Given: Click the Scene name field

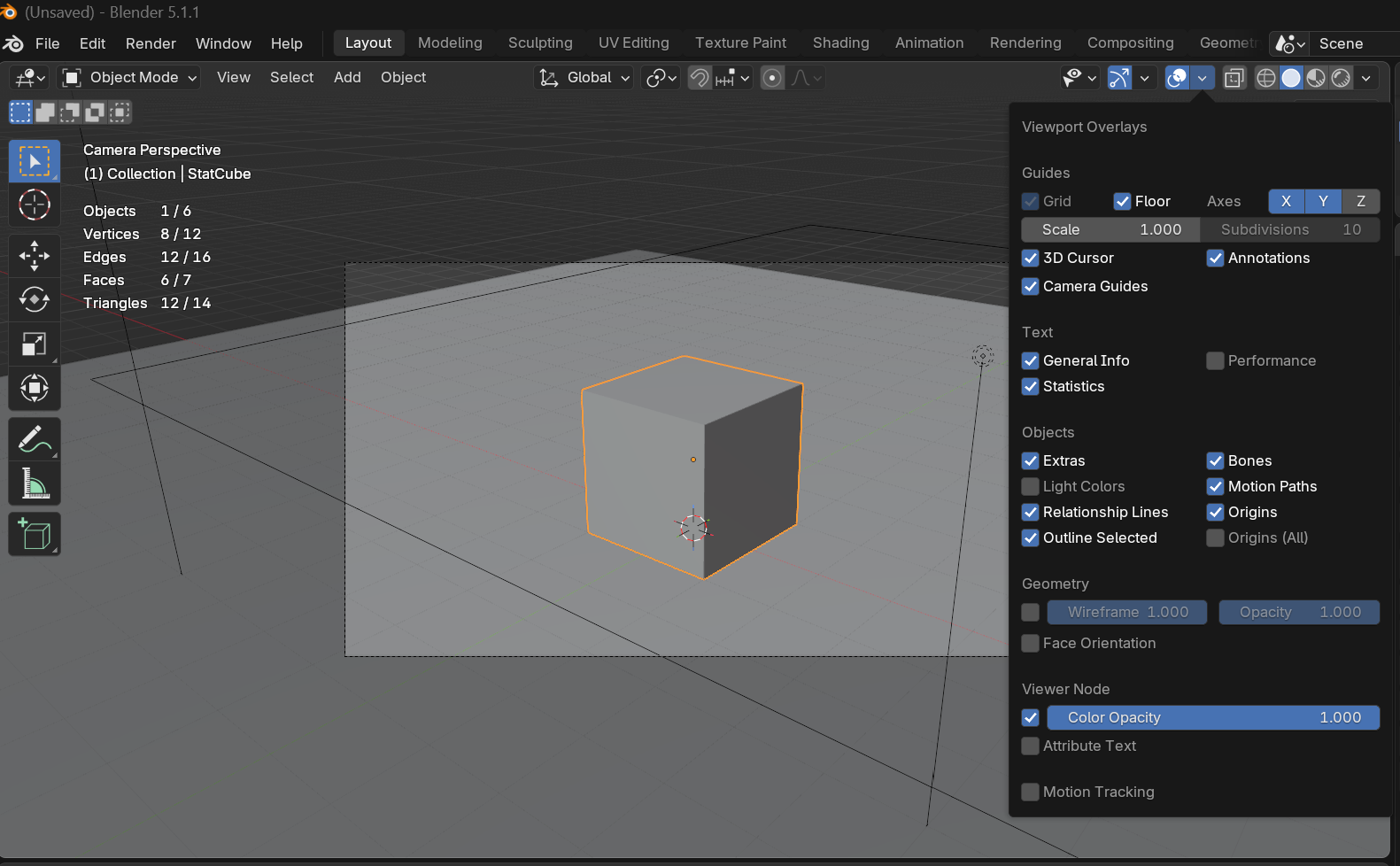Looking at the screenshot, I should point(1355,43).
